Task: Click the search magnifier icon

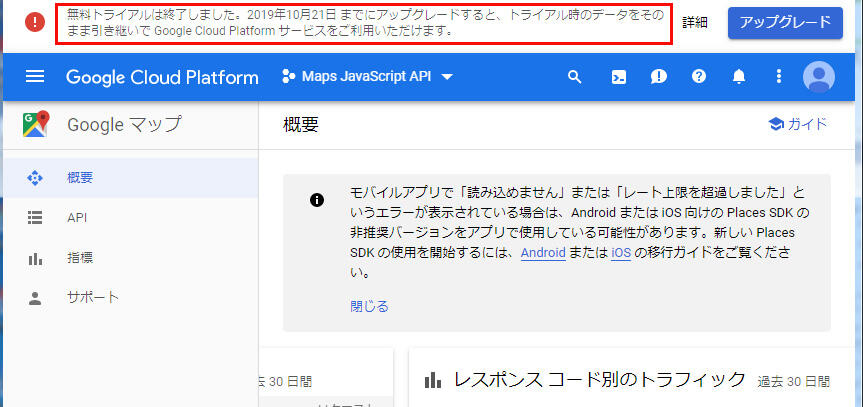Action: pos(575,77)
